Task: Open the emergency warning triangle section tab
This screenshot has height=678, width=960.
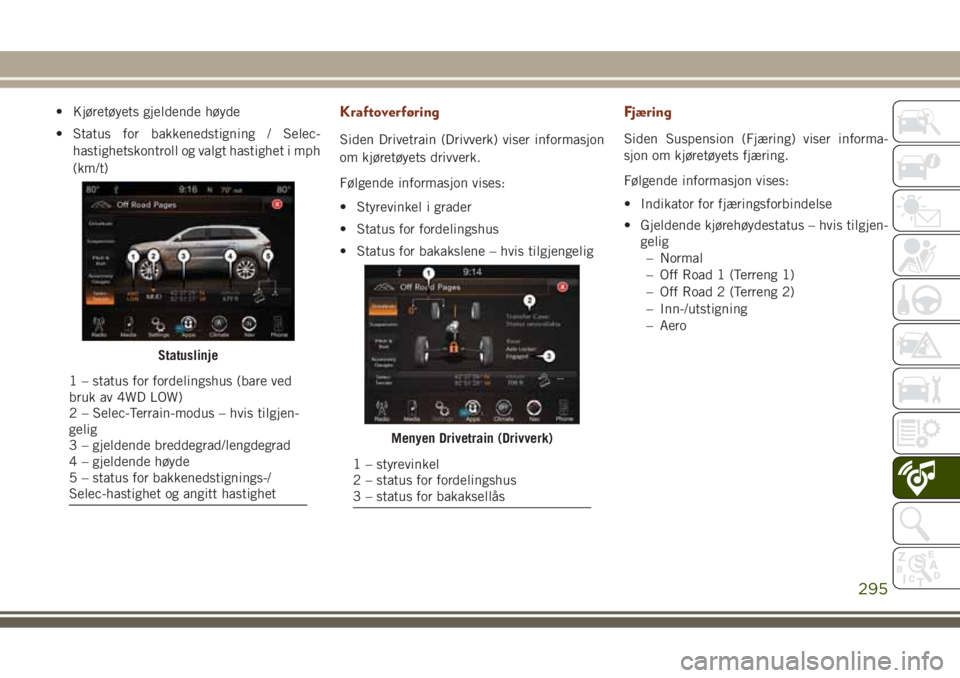Action: point(925,345)
